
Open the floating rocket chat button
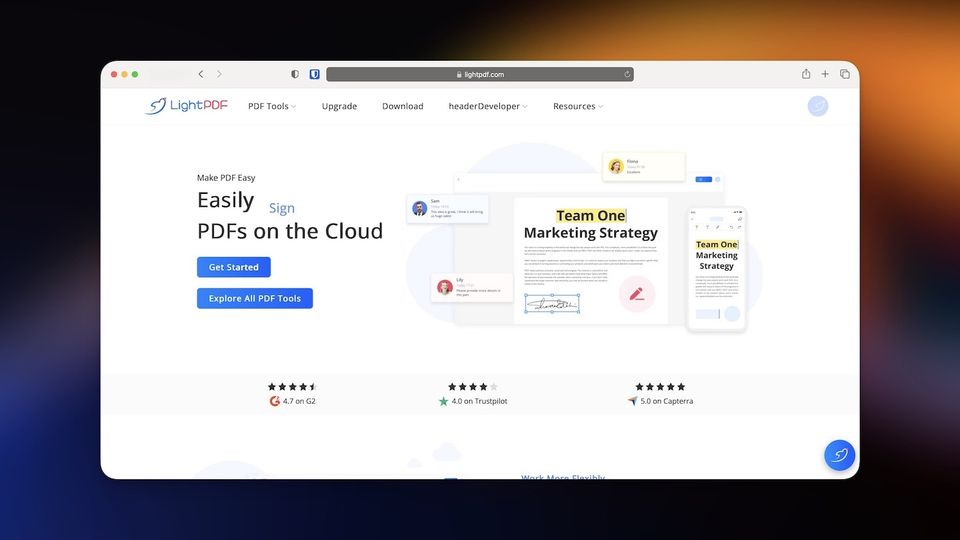[x=839, y=455]
